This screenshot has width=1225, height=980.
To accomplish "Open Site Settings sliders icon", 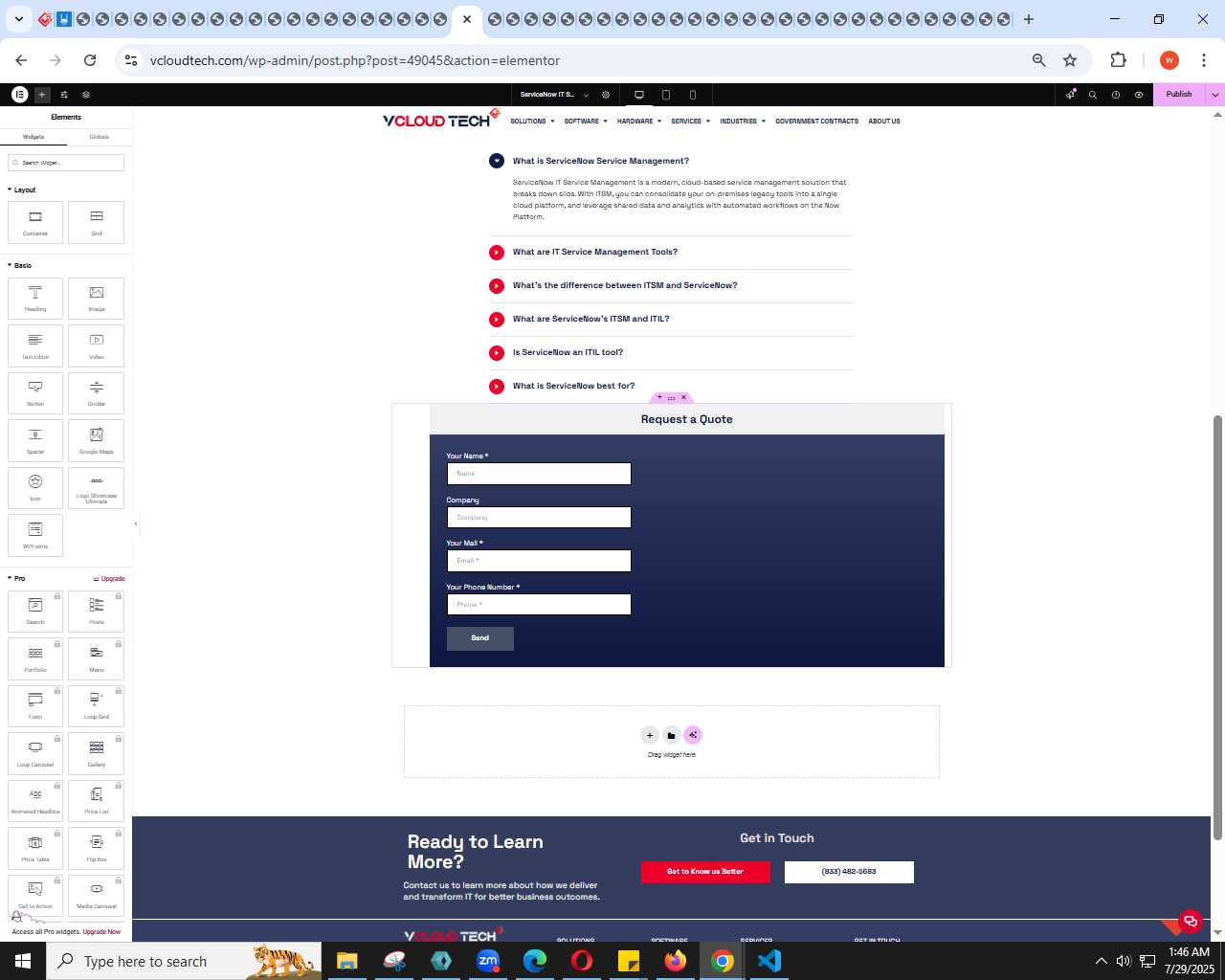I will pos(64,95).
